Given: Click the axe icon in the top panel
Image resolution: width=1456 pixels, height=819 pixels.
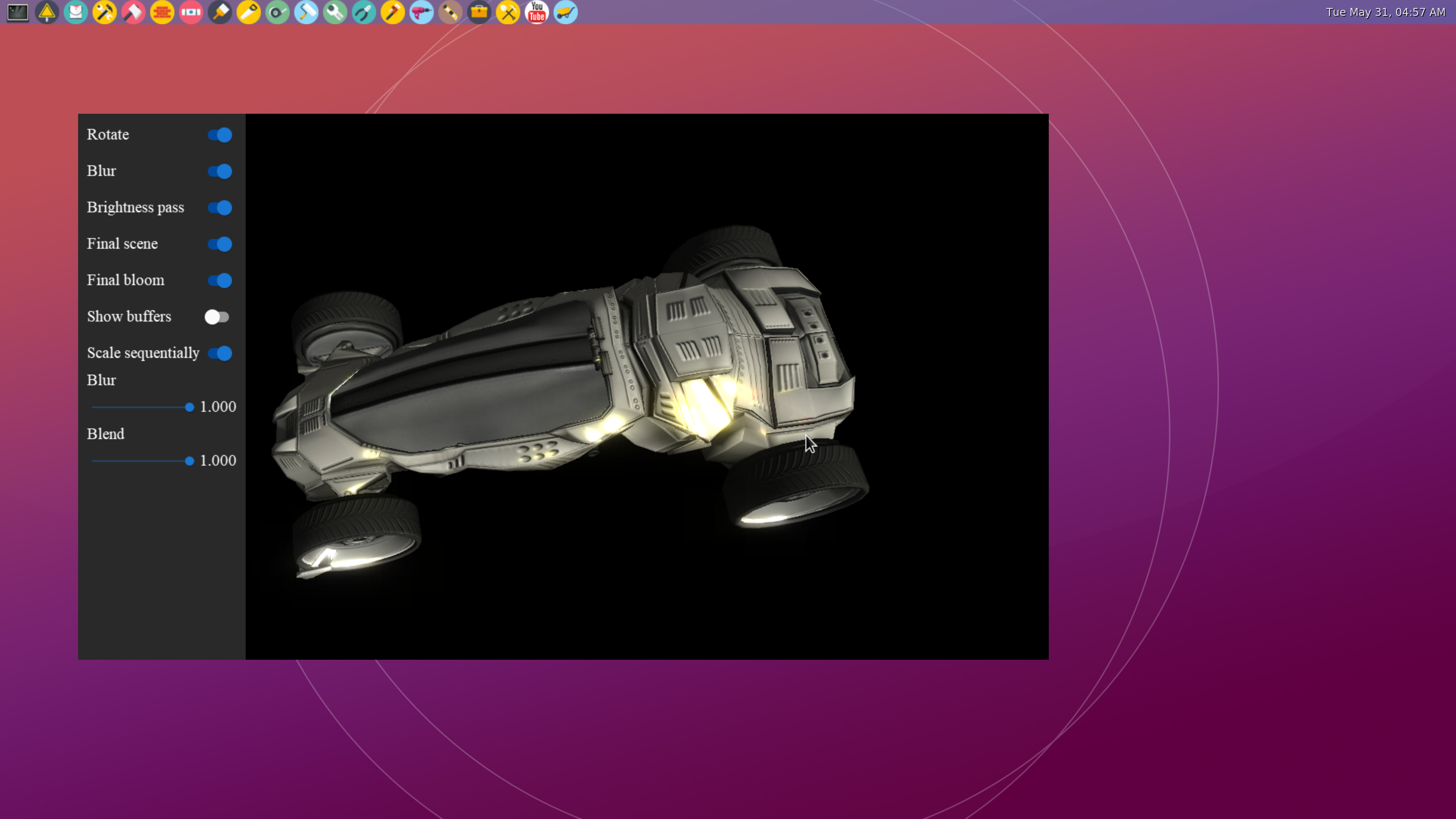Looking at the screenshot, I should [x=133, y=13].
